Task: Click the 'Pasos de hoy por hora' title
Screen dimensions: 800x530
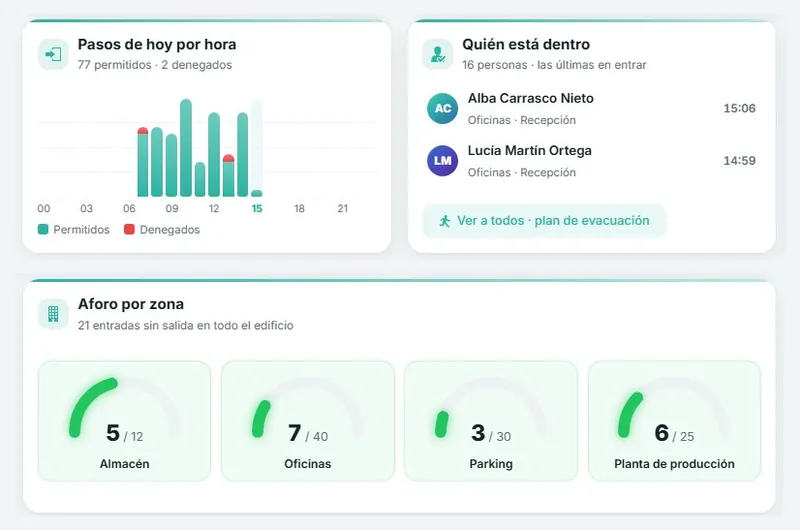Action: pos(157,44)
